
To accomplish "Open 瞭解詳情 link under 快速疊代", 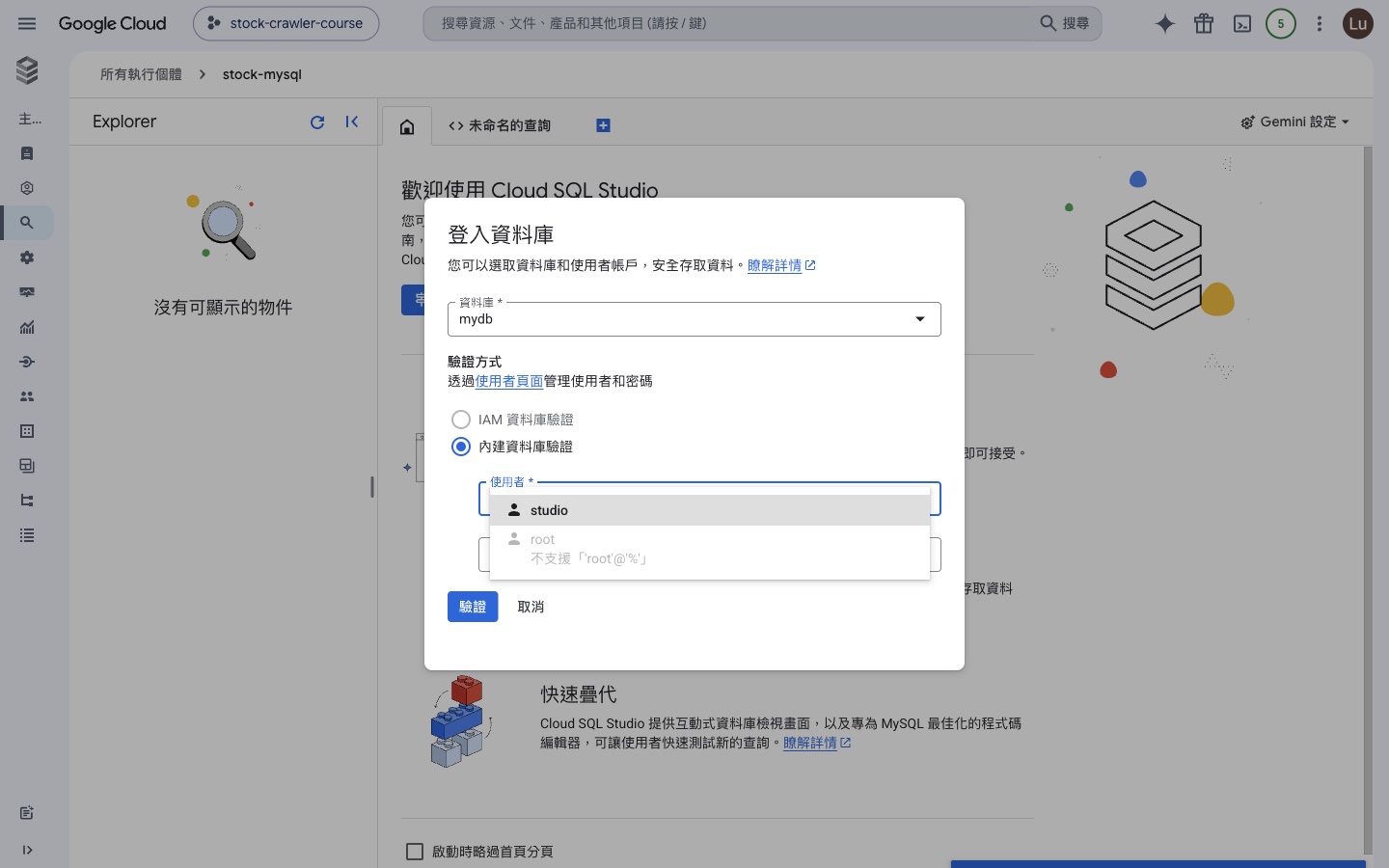I will [x=817, y=743].
